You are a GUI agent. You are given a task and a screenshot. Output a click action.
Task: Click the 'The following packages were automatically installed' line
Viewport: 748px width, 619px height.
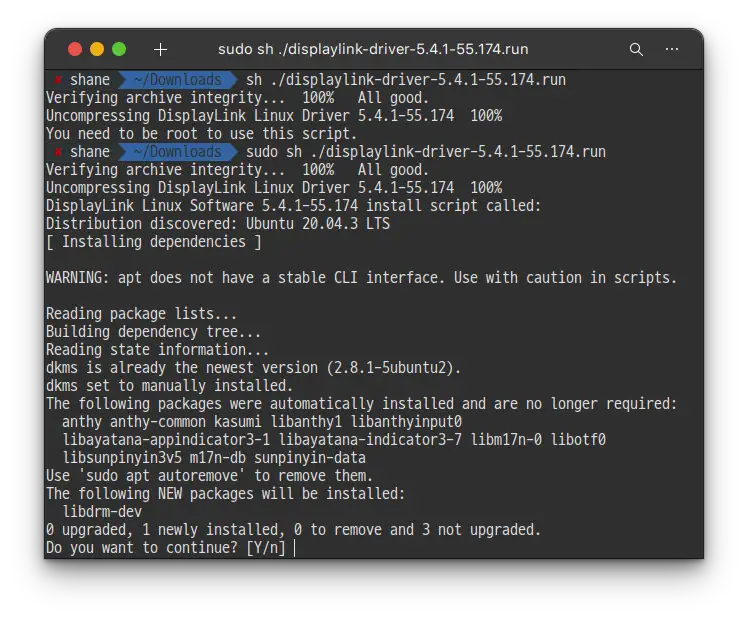[x=361, y=404]
